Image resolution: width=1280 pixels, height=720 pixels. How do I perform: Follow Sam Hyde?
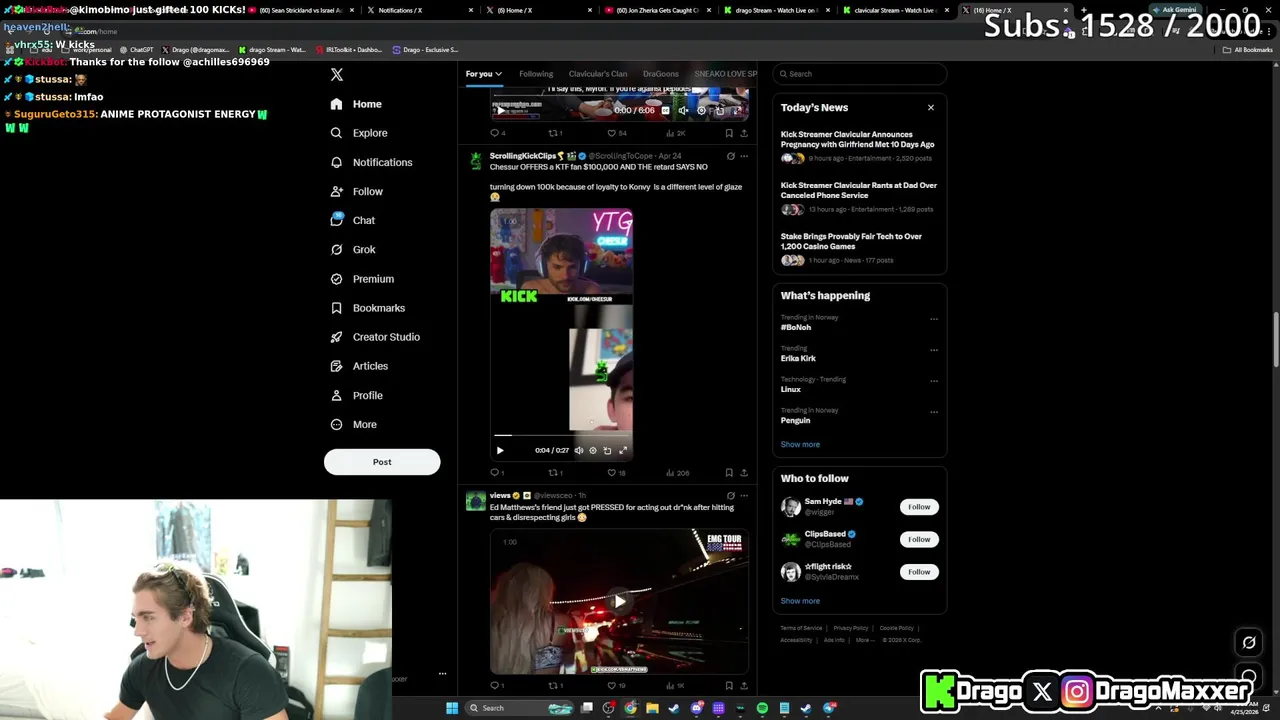[919, 507]
